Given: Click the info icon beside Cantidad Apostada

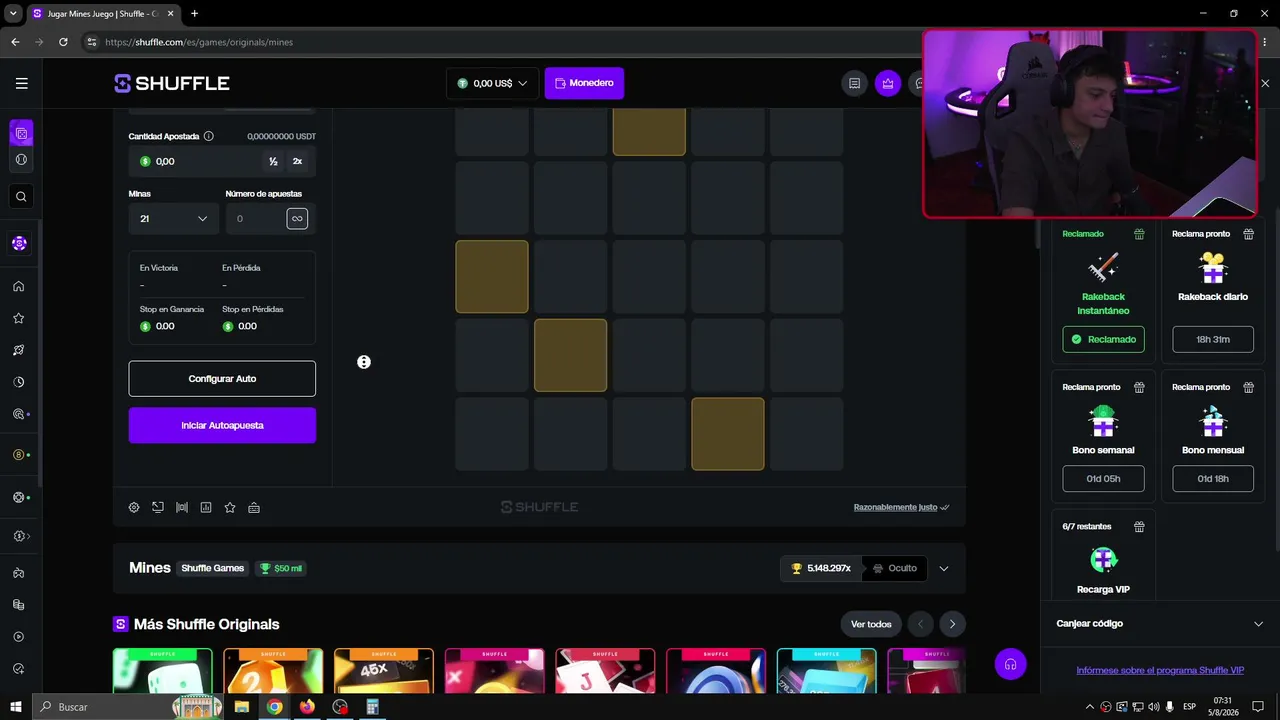Looking at the screenshot, I should pyautogui.click(x=209, y=136).
